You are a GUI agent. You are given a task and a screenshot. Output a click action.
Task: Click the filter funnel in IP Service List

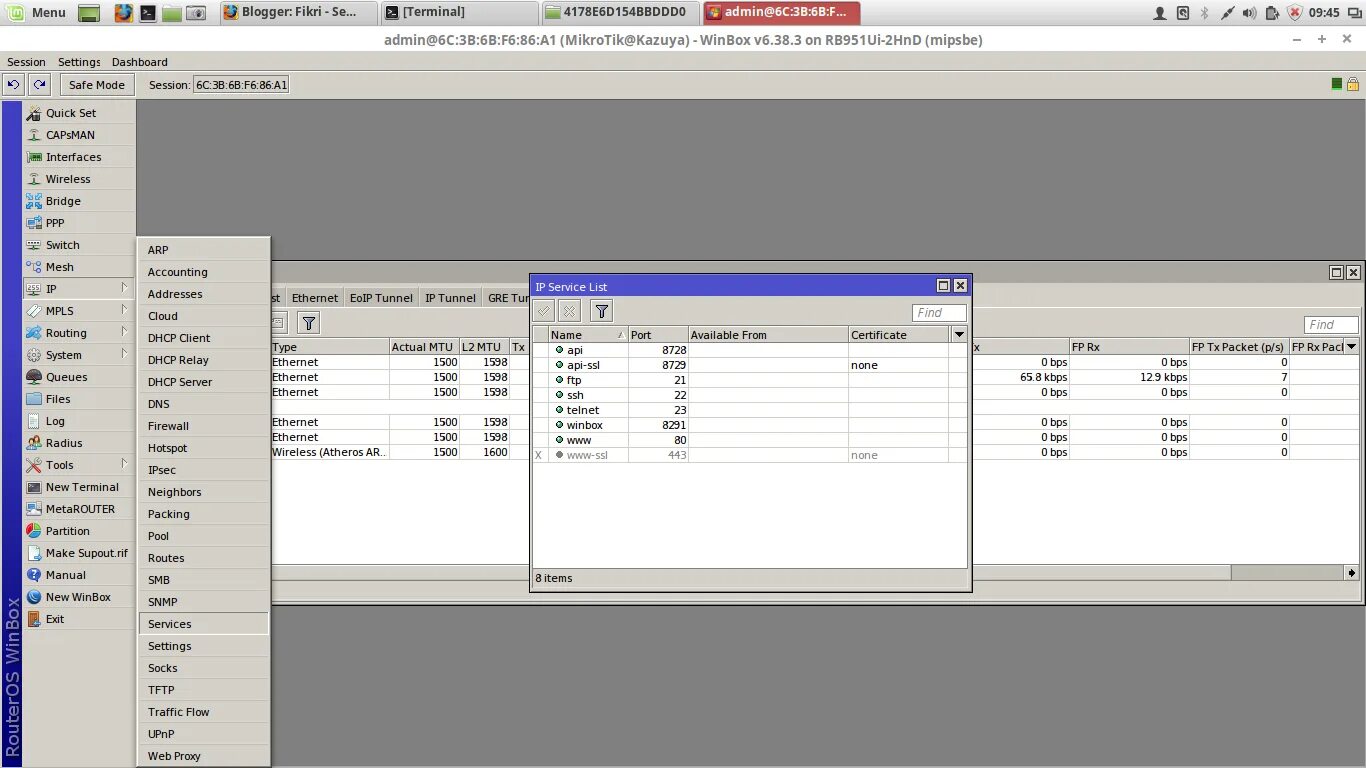tap(601, 311)
